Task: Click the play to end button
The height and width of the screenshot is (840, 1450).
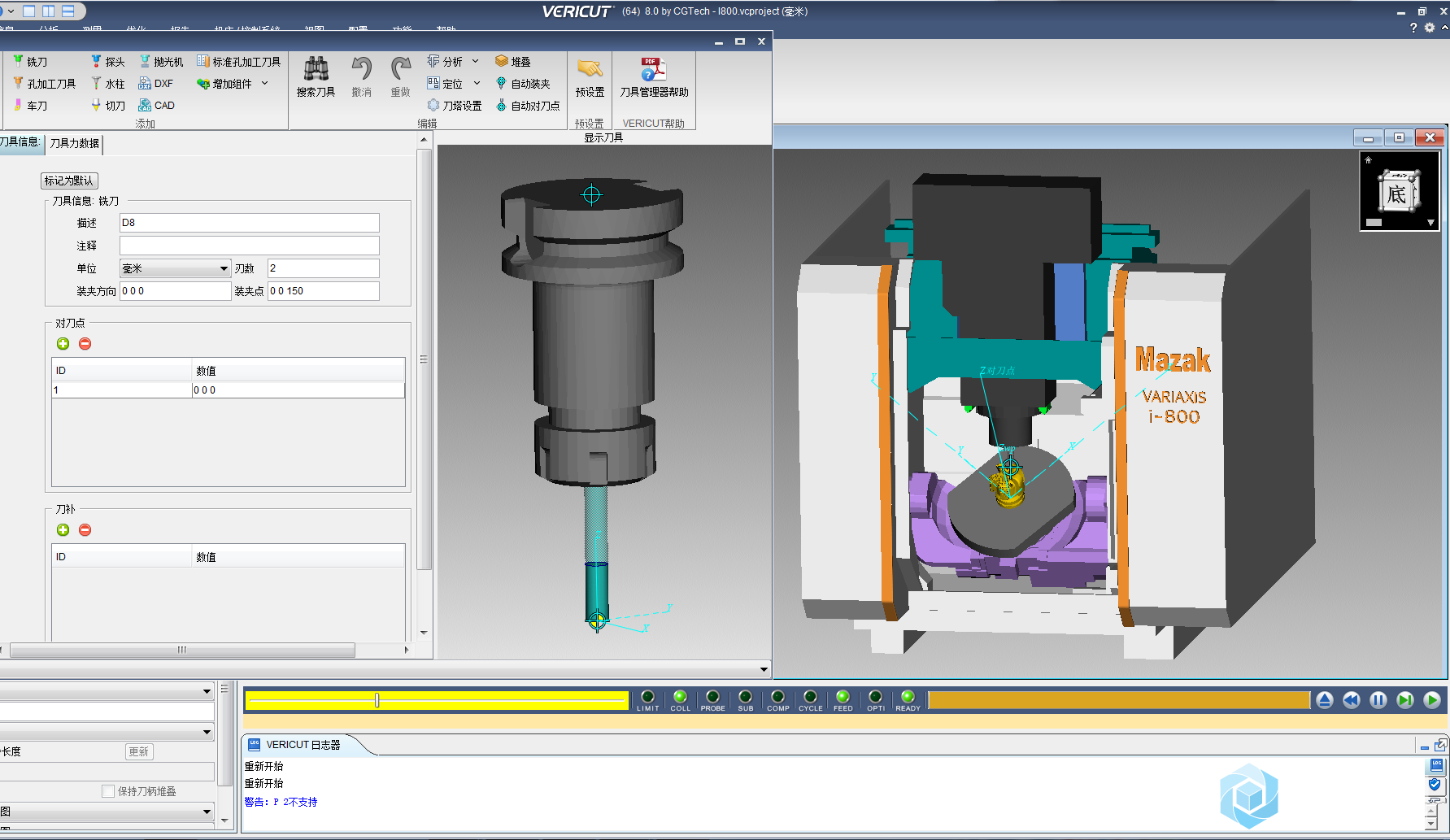Action: [x=1432, y=700]
